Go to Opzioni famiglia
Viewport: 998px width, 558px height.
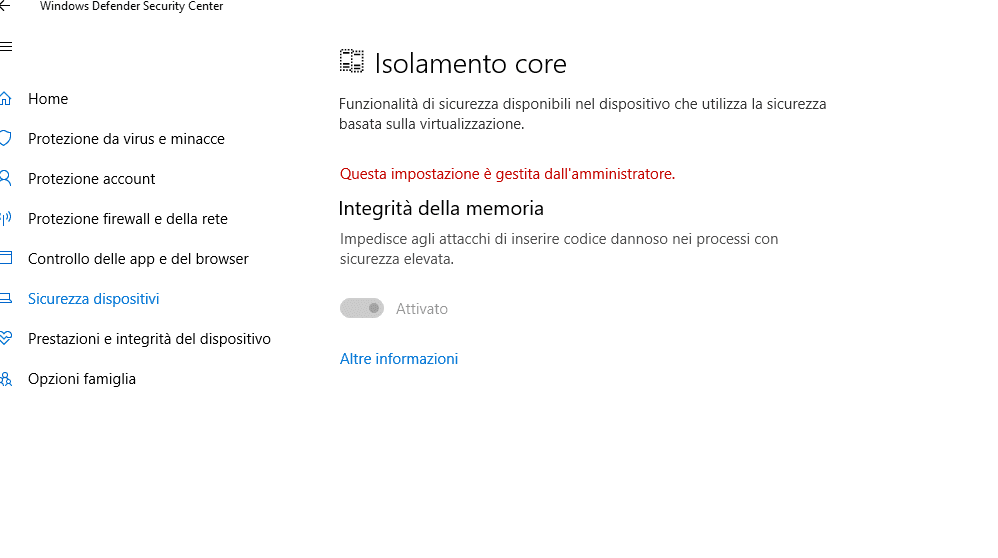[82, 379]
